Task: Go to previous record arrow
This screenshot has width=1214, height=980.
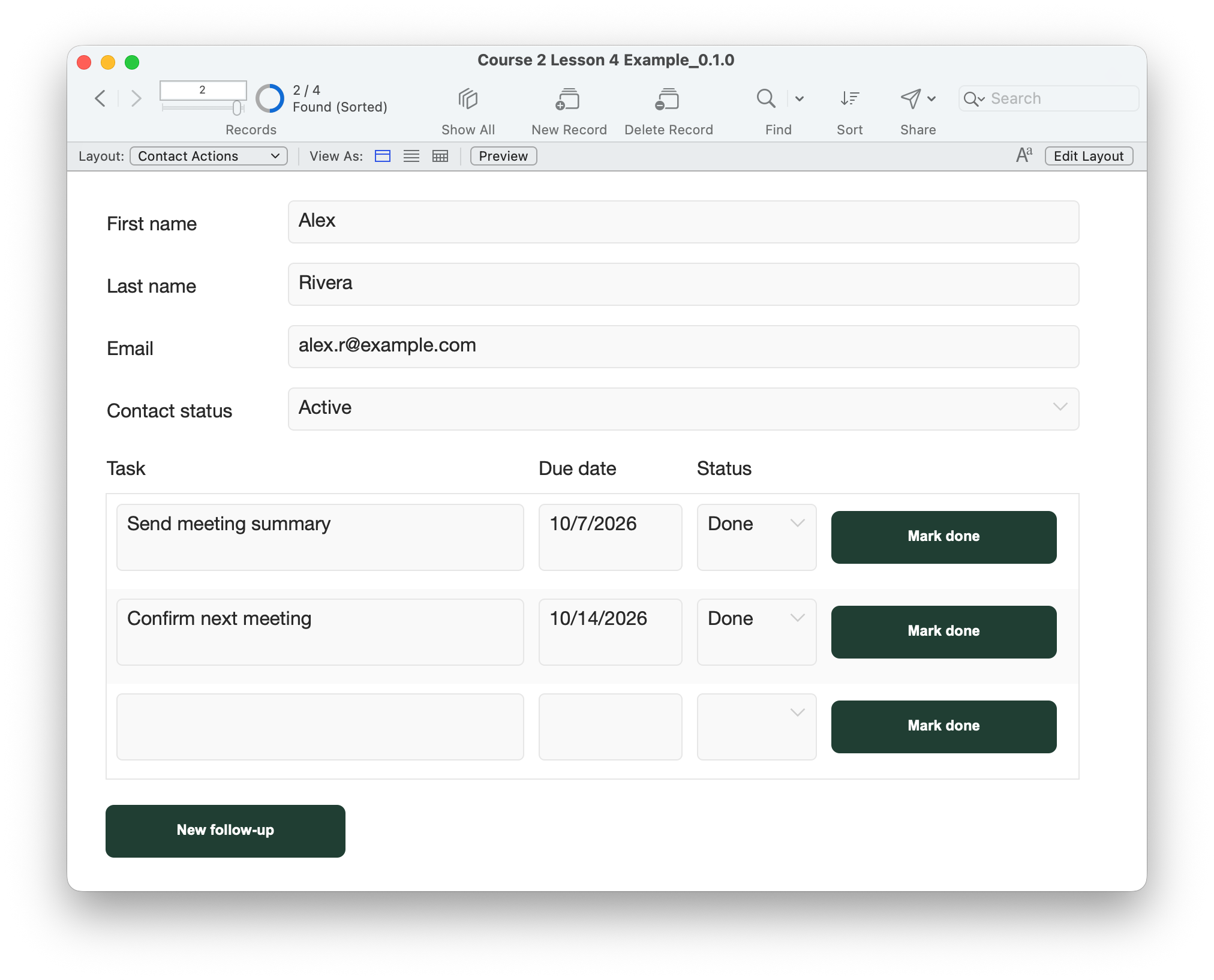Action: click(100, 98)
